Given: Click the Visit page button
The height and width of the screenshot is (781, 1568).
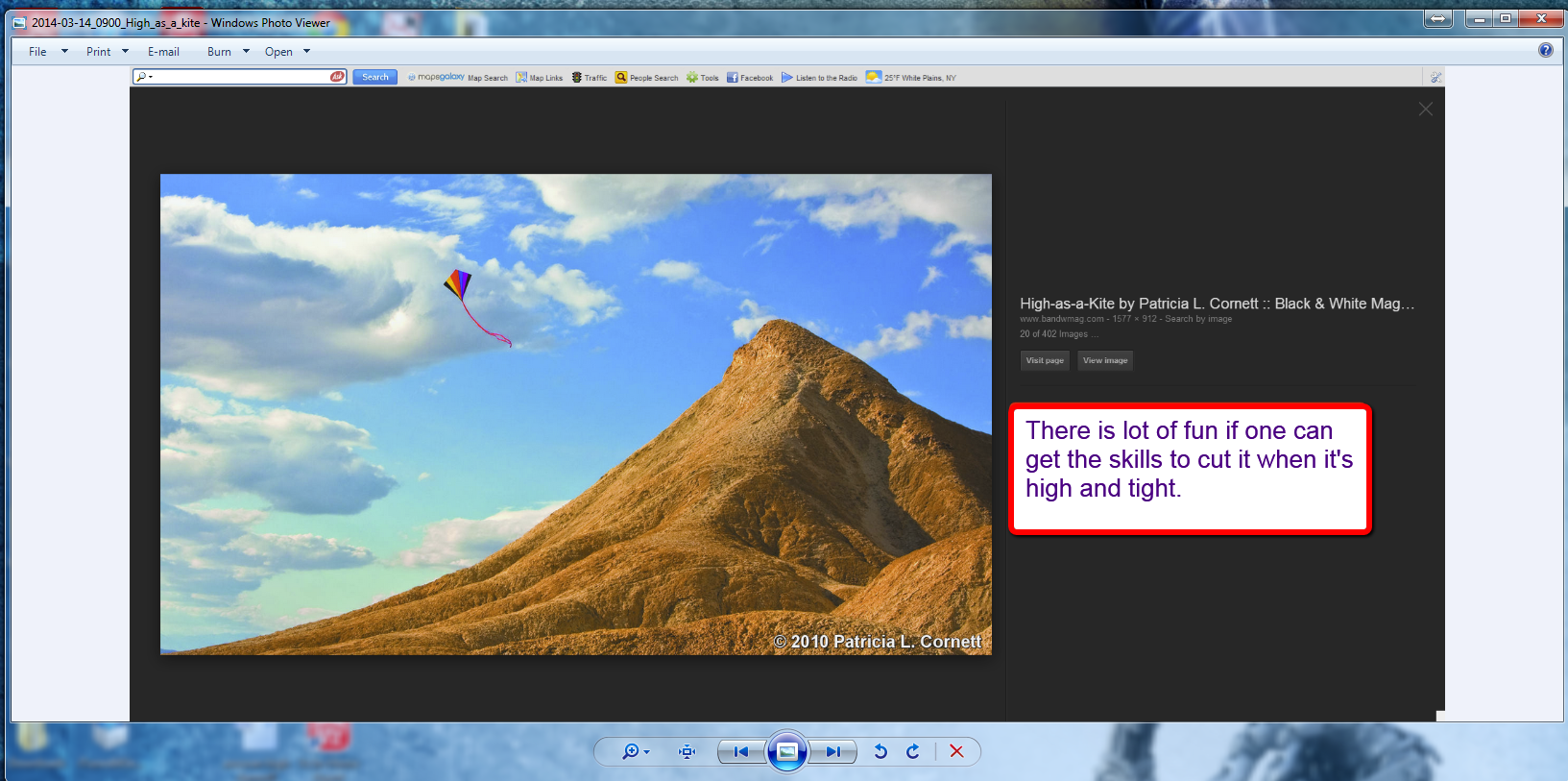Looking at the screenshot, I should point(1045,360).
